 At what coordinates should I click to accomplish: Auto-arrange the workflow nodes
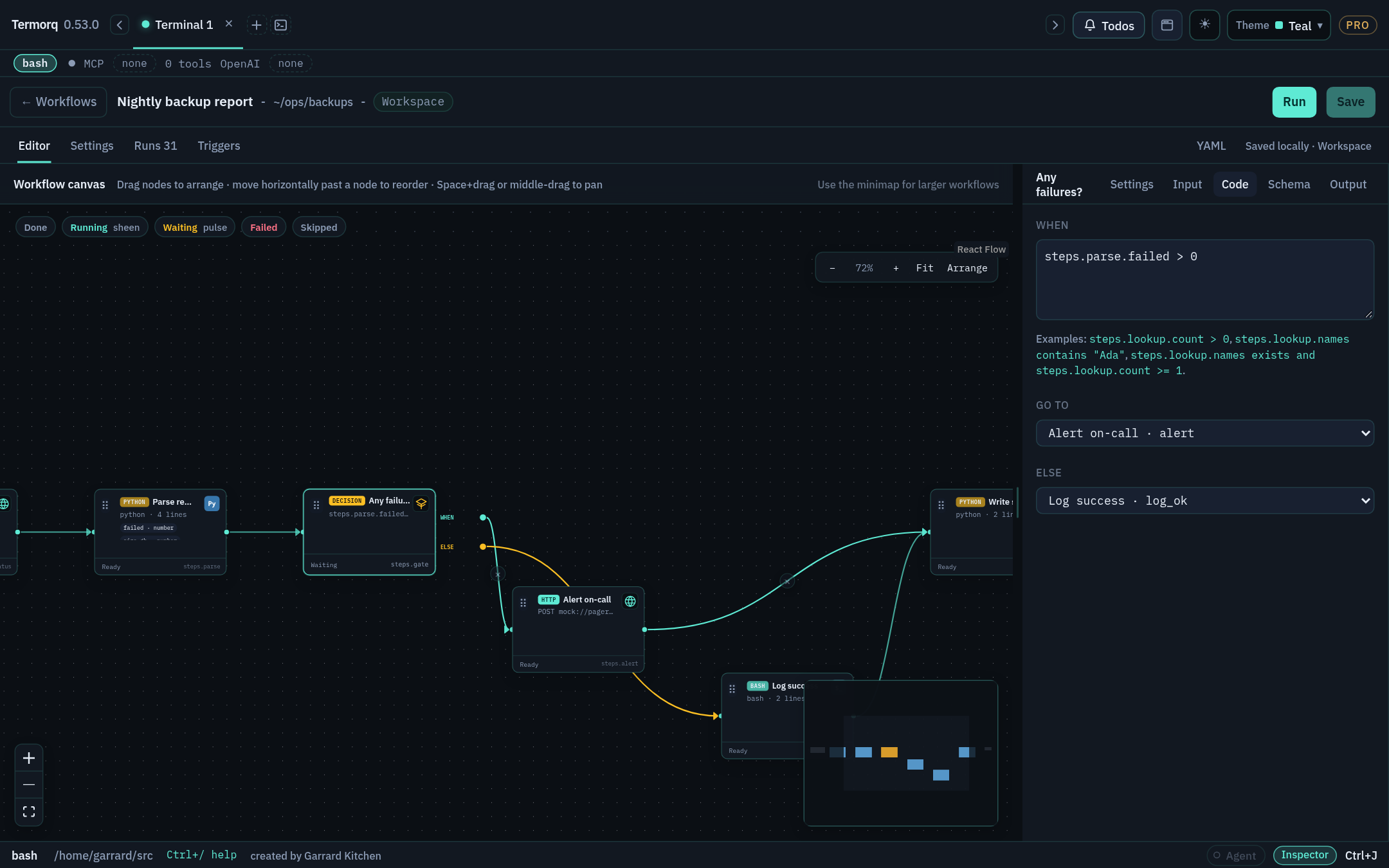pyautogui.click(x=967, y=268)
